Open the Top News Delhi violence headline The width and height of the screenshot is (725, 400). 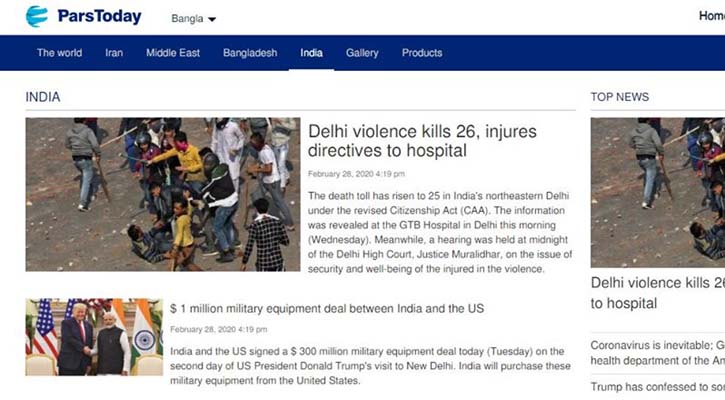coord(657,293)
